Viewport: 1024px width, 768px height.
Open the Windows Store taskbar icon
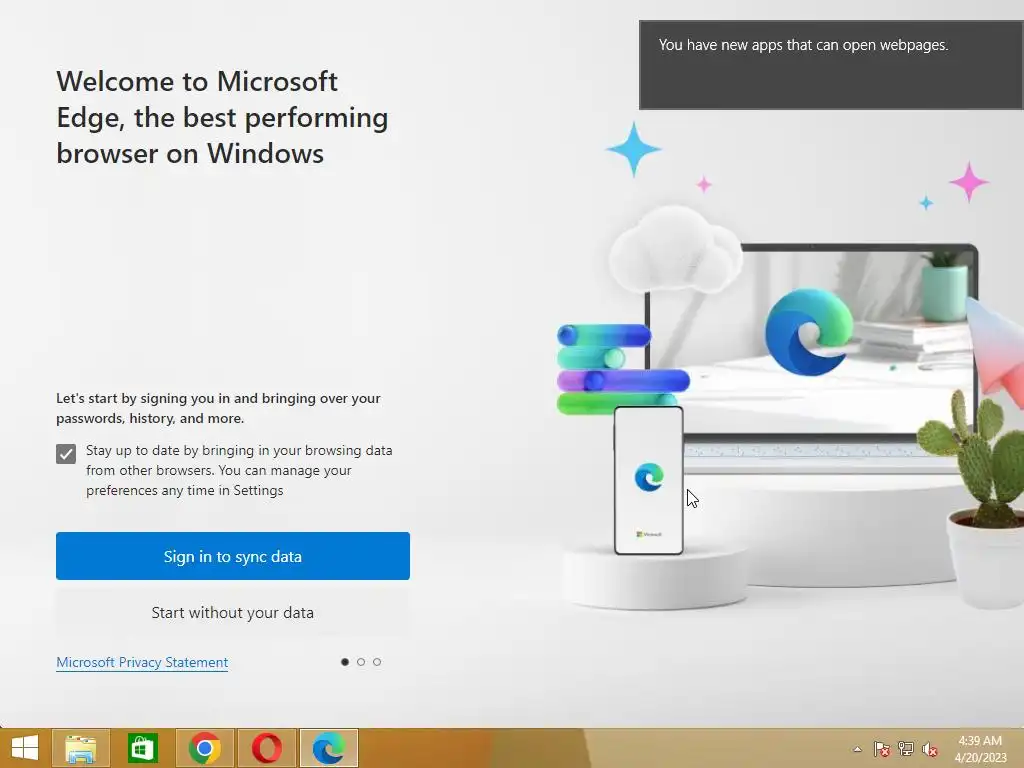pyautogui.click(x=142, y=748)
